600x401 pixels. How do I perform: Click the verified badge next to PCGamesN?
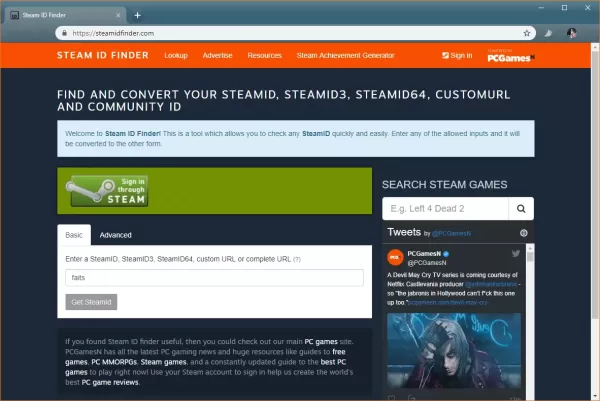[x=446, y=254]
